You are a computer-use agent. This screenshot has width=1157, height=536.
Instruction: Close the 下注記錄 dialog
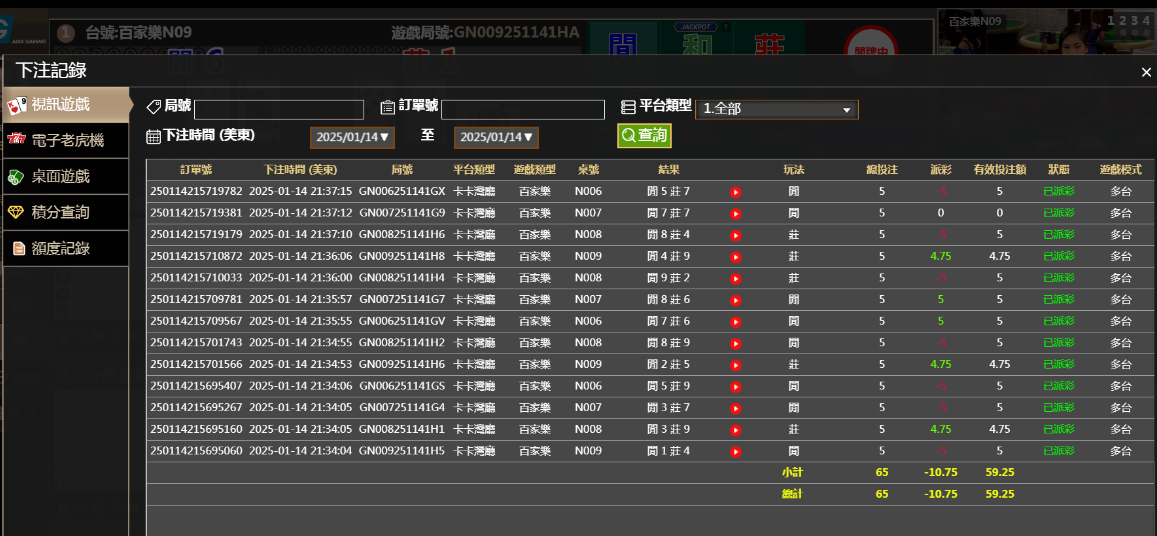pyautogui.click(x=1146, y=72)
